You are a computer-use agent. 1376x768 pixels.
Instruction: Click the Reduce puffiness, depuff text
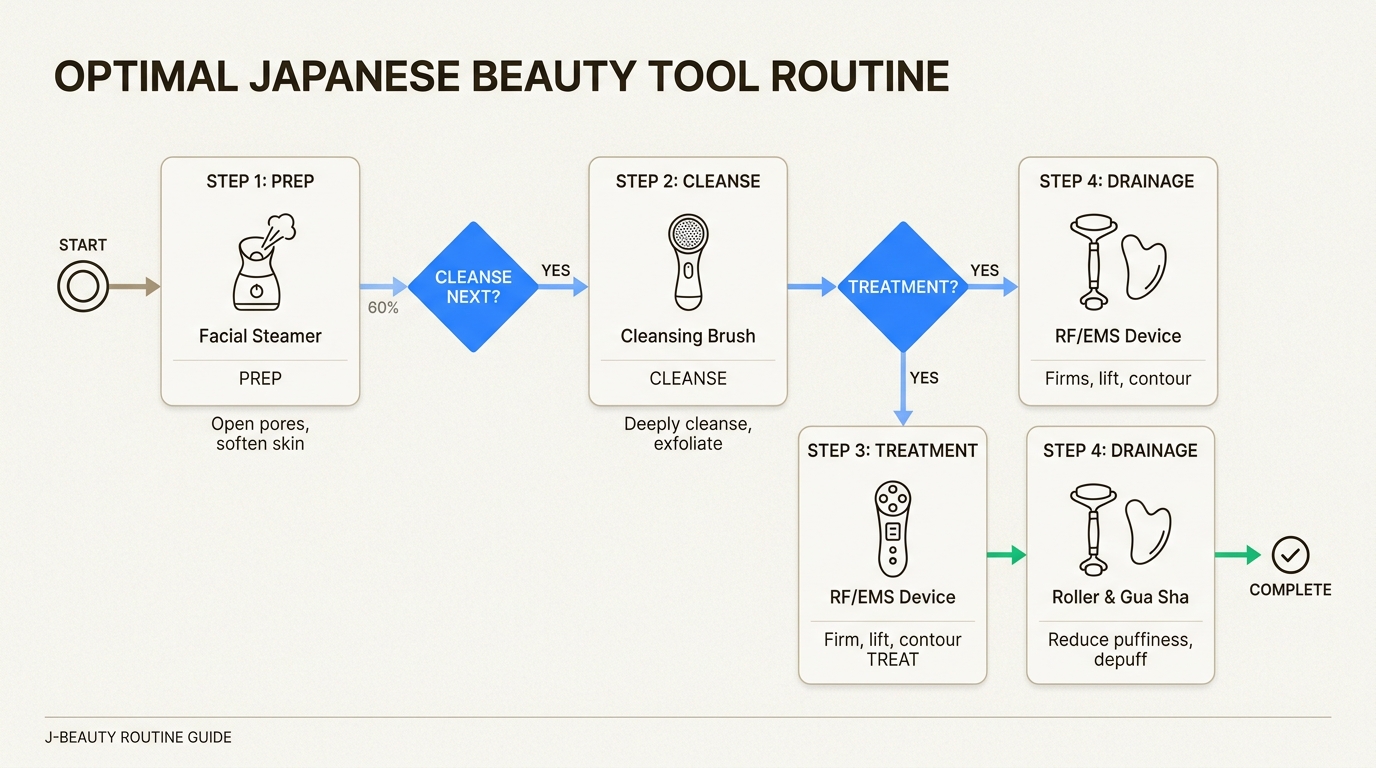tap(1120, 649)
